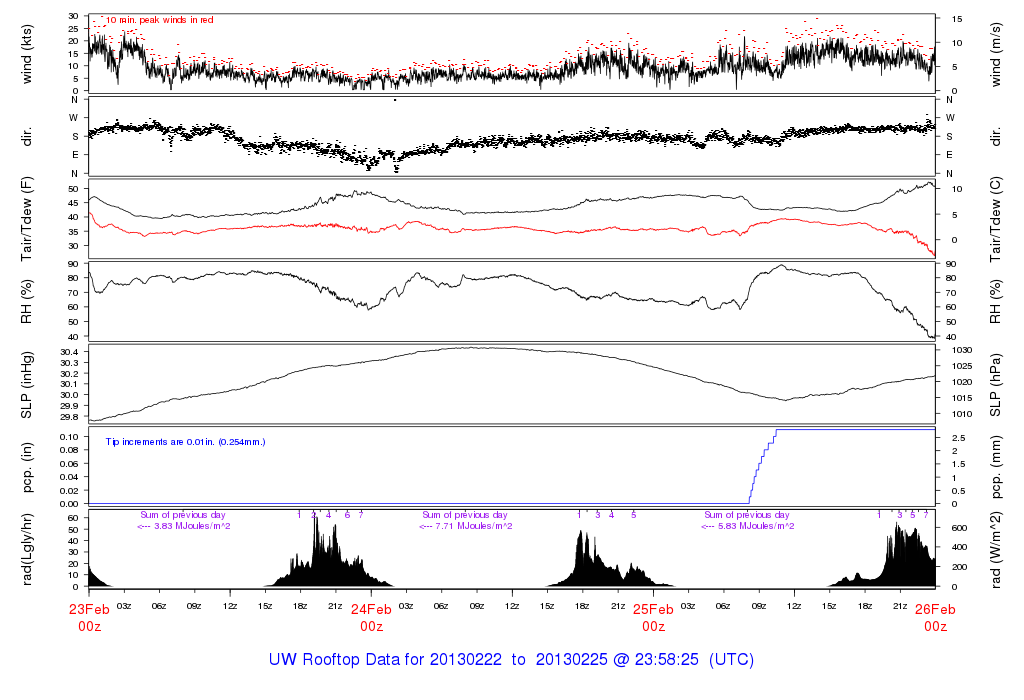
Task: Click the 'wind (m/s)' axis label
Action: [995, 54]
